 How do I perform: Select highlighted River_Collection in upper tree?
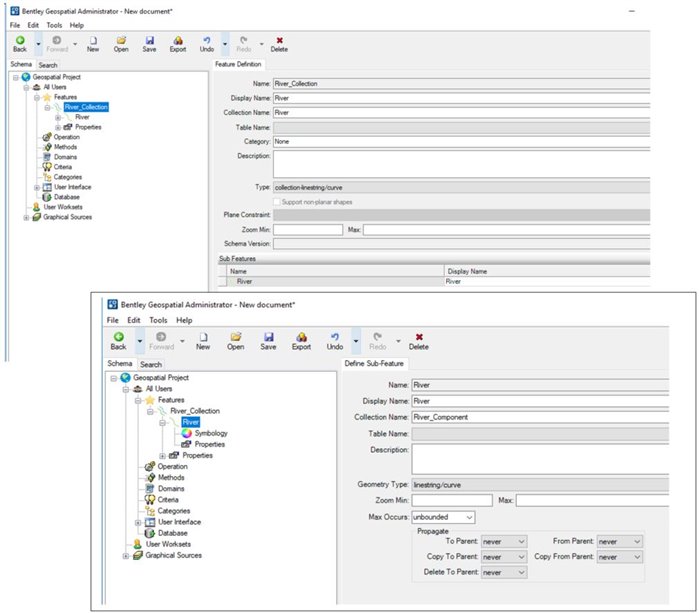(86, 107)
